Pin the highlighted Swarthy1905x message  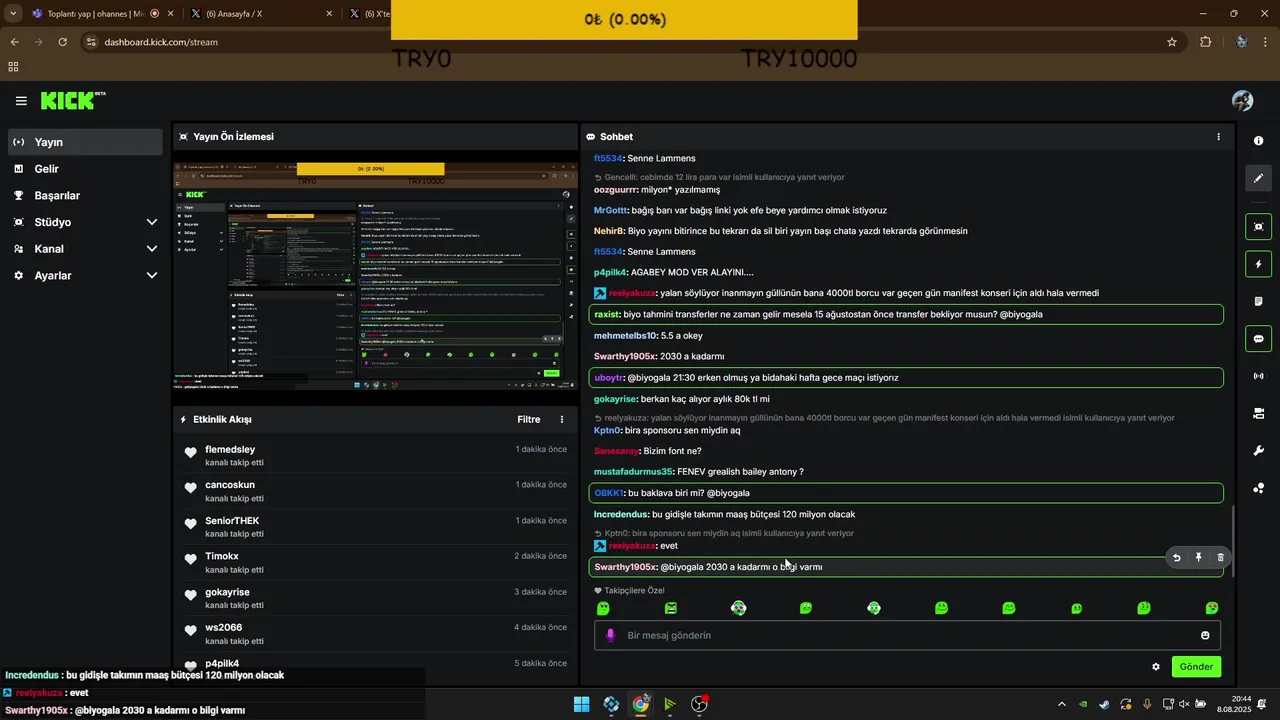(x=1198, y=558)
